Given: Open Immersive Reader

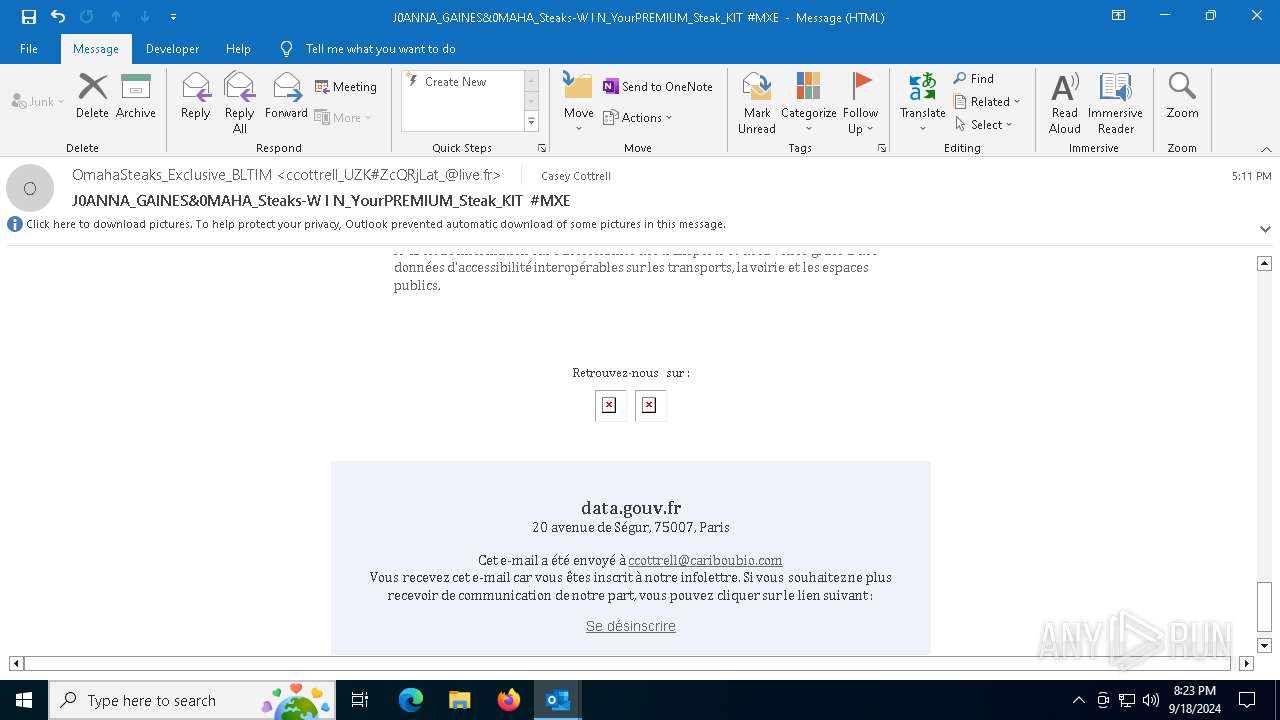Looking at the screenshot, I should [x=1116, y=103].
